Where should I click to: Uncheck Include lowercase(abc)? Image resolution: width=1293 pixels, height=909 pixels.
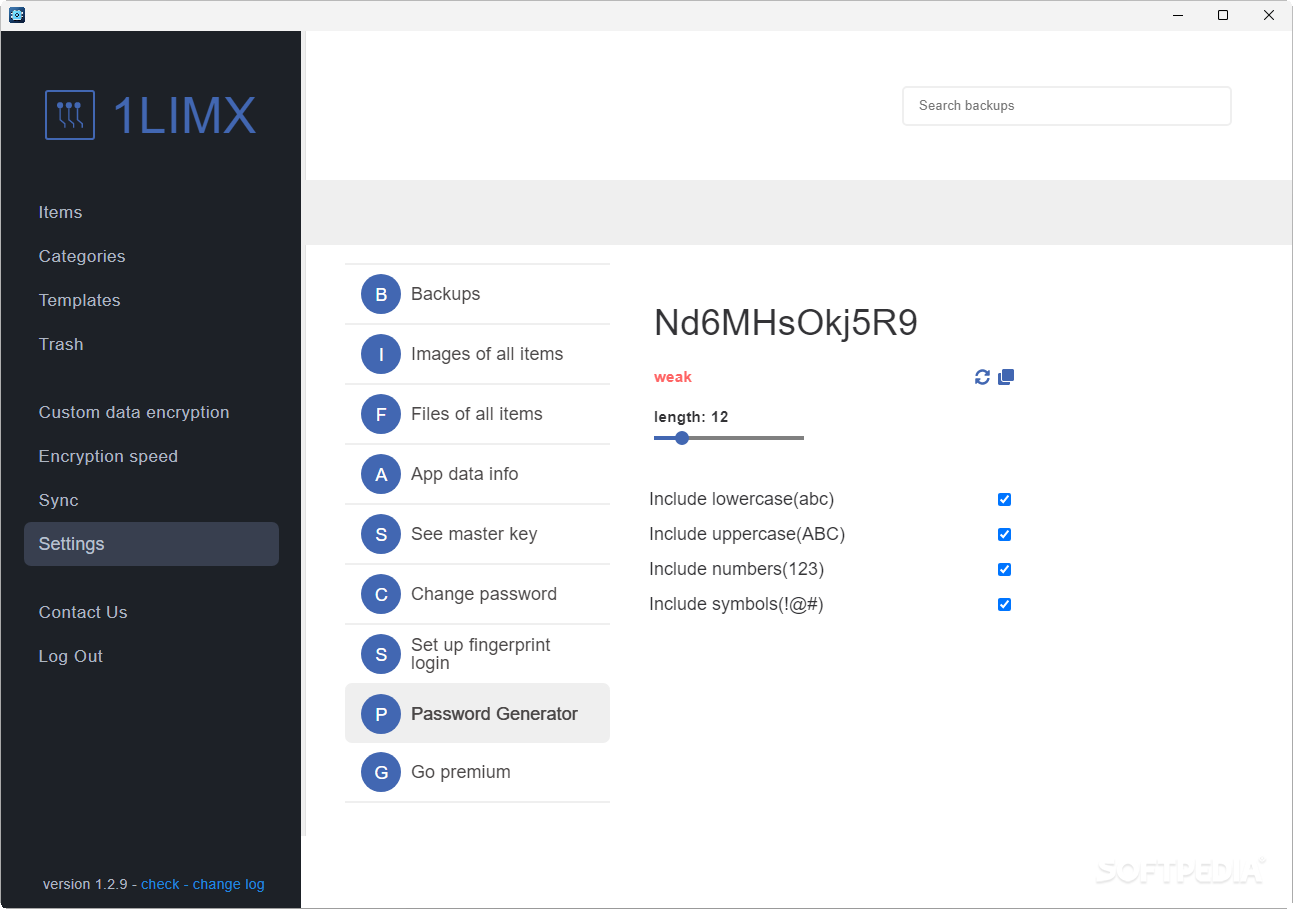pos(1004,499)
